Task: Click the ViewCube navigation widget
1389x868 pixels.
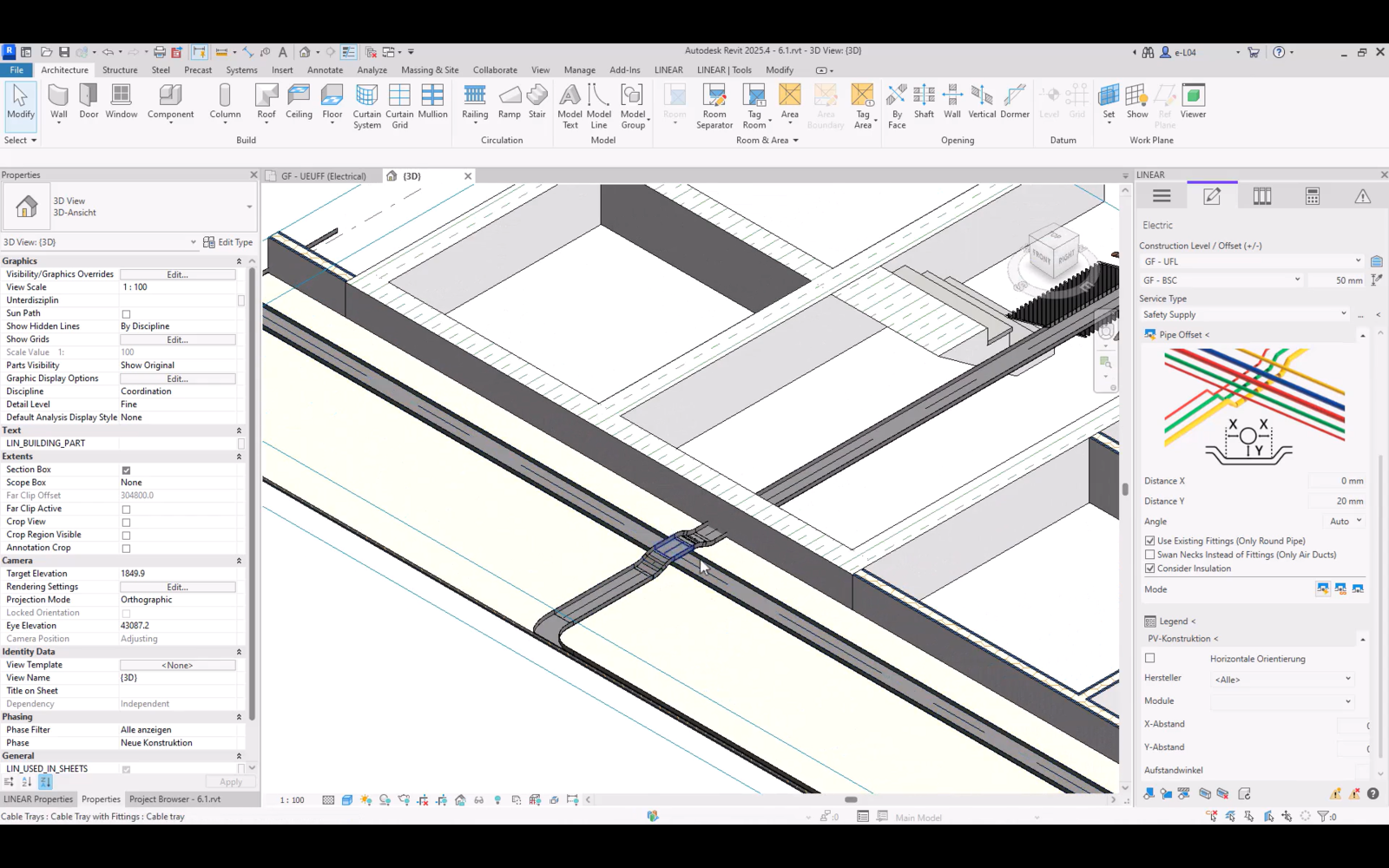Action: click(1054, 252)
